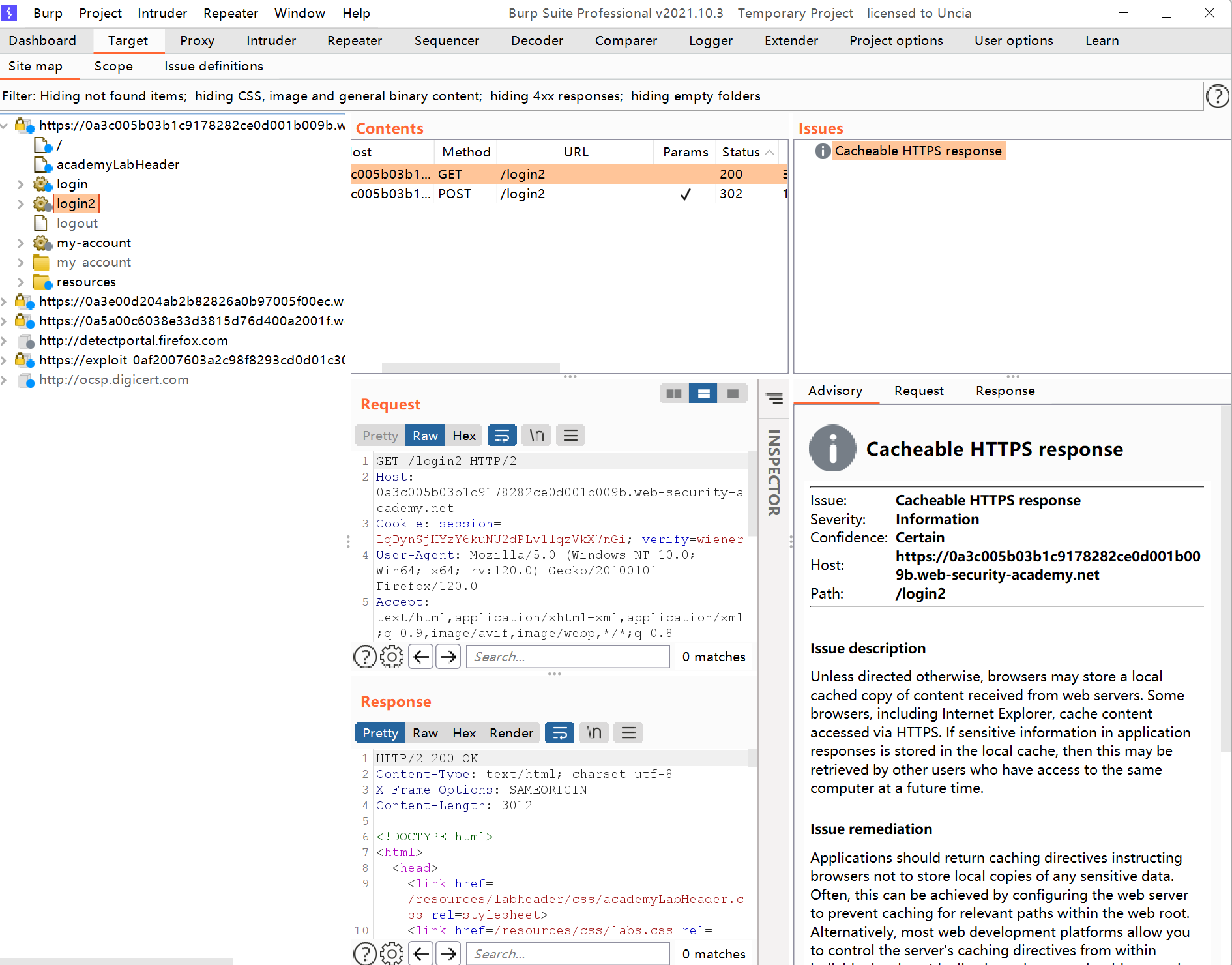Switch to the Proxy tab
The width and height of the screenshot is (1232, 965).
point(197,40)
